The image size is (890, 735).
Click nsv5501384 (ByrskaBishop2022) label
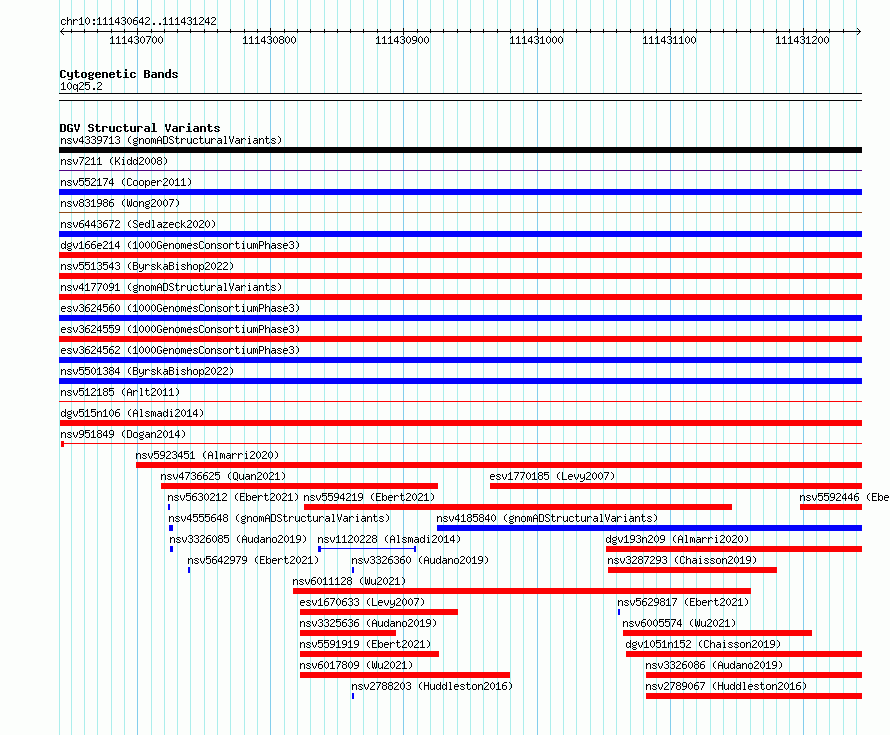[x=147, y=371]
